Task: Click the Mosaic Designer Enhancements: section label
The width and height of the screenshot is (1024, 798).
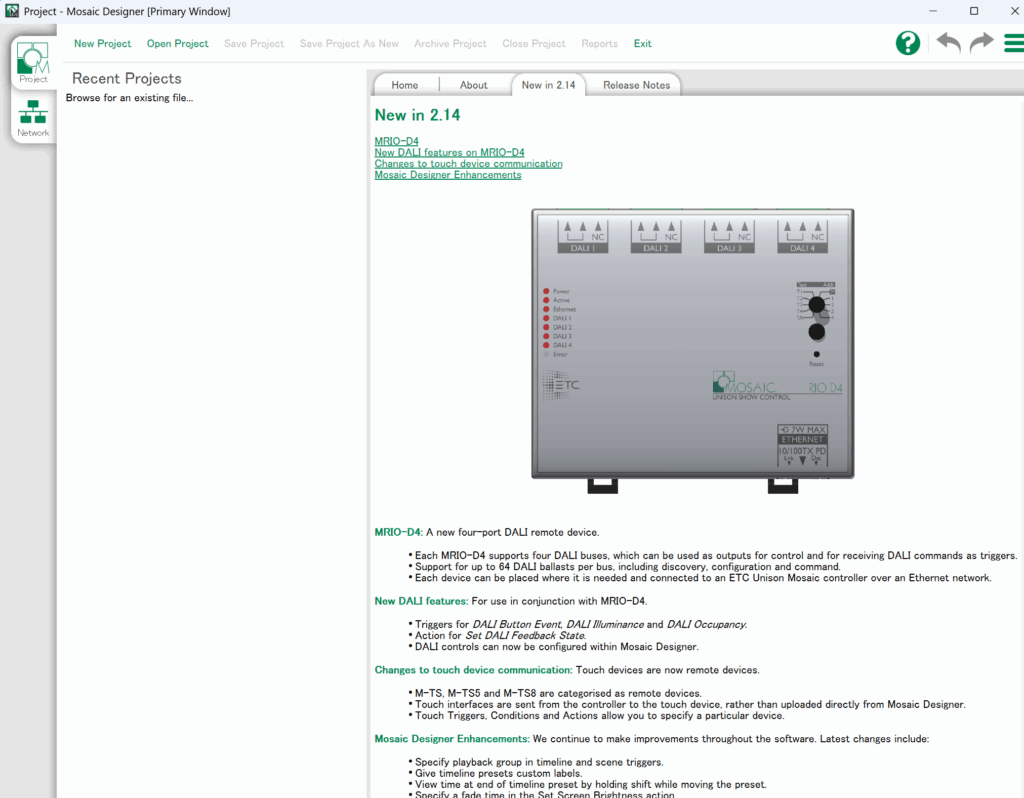Action: (452, 739)
